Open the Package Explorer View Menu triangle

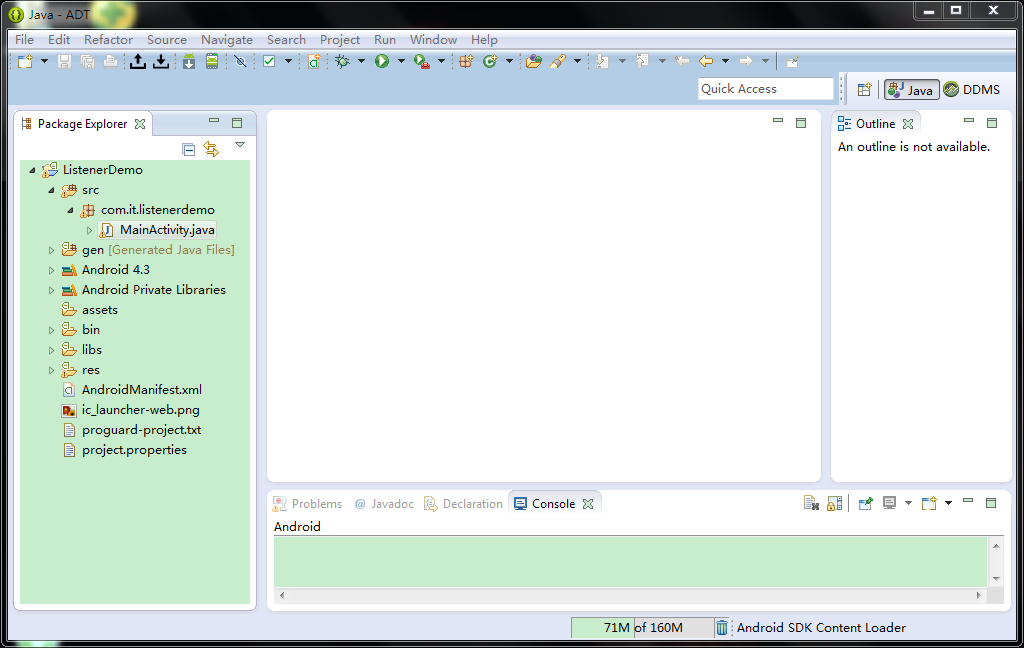[x=240, y=145]
